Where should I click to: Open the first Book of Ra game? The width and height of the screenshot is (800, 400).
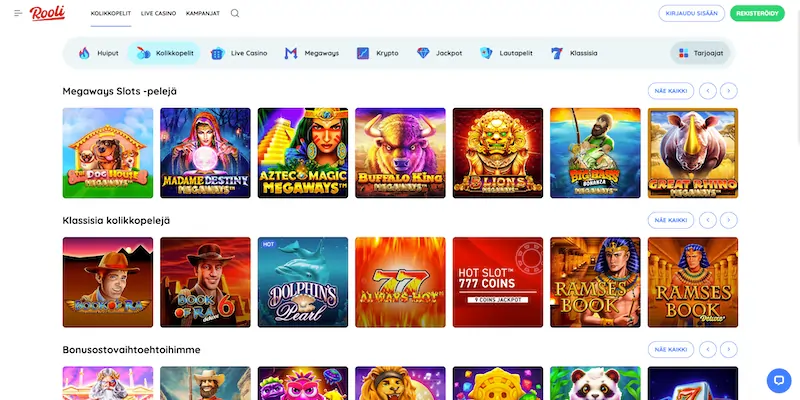[x=108, y=282]
